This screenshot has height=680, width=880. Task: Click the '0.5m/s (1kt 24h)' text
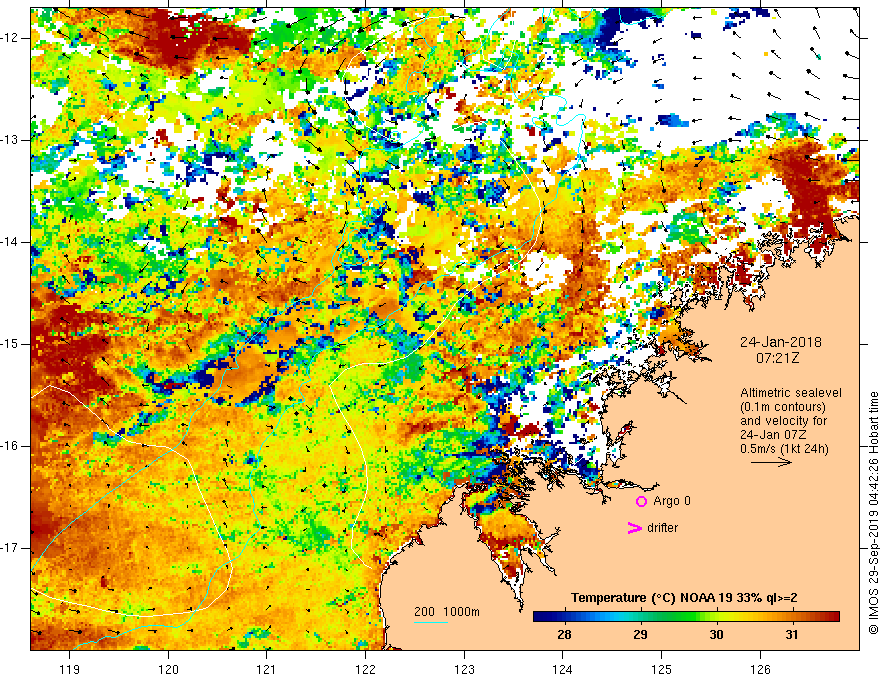tap(784, 448)
